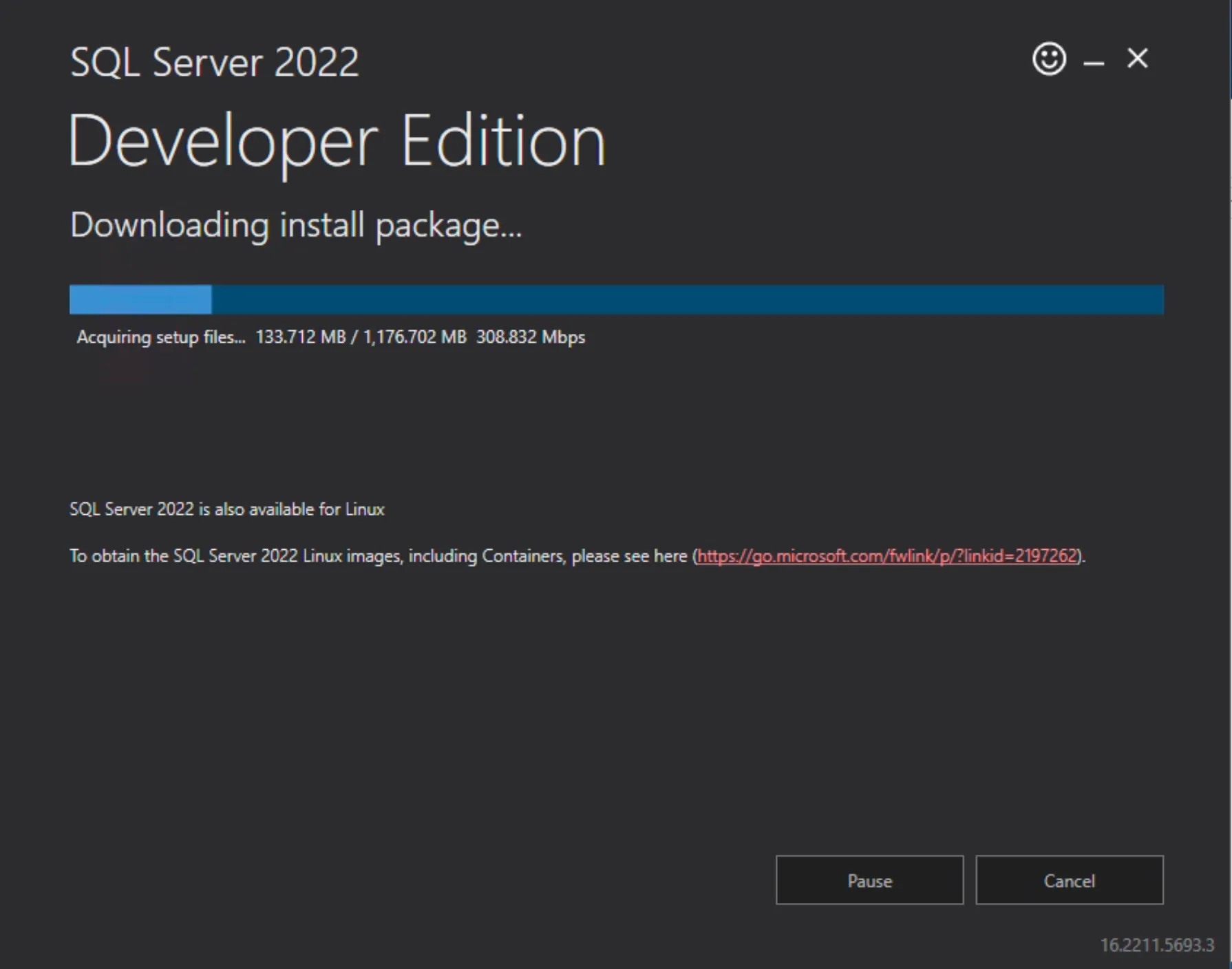The image size is (1232, 969).
Task: Click the version number 16.2211.5693.3
Action: coord(1157,945)
